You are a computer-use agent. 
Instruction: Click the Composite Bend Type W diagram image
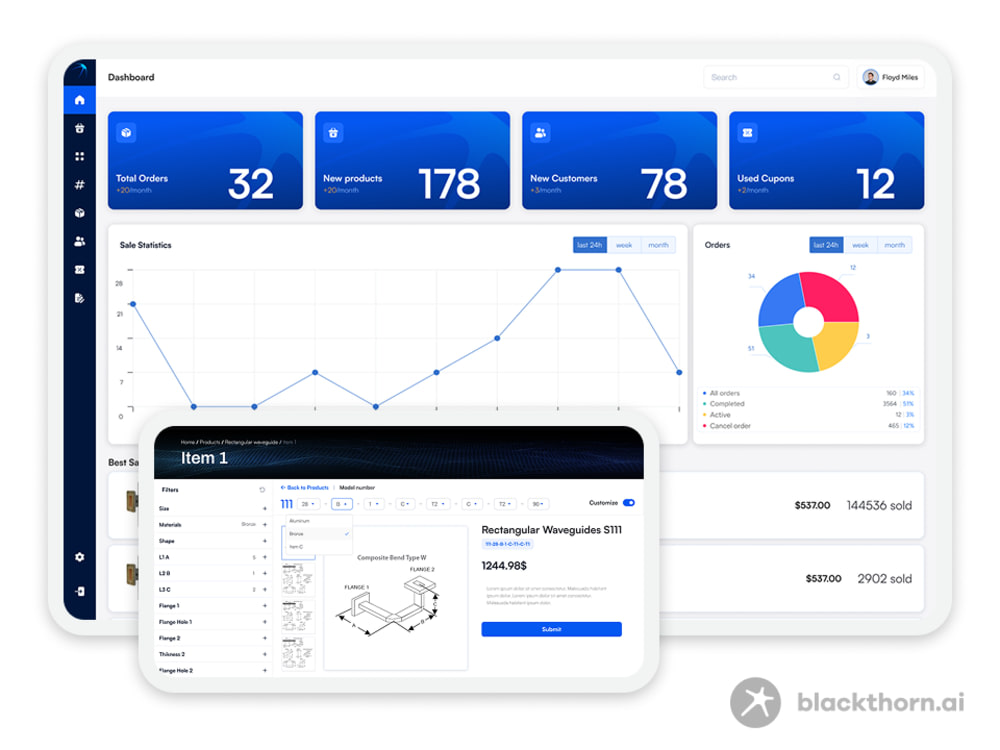(395, 598)
